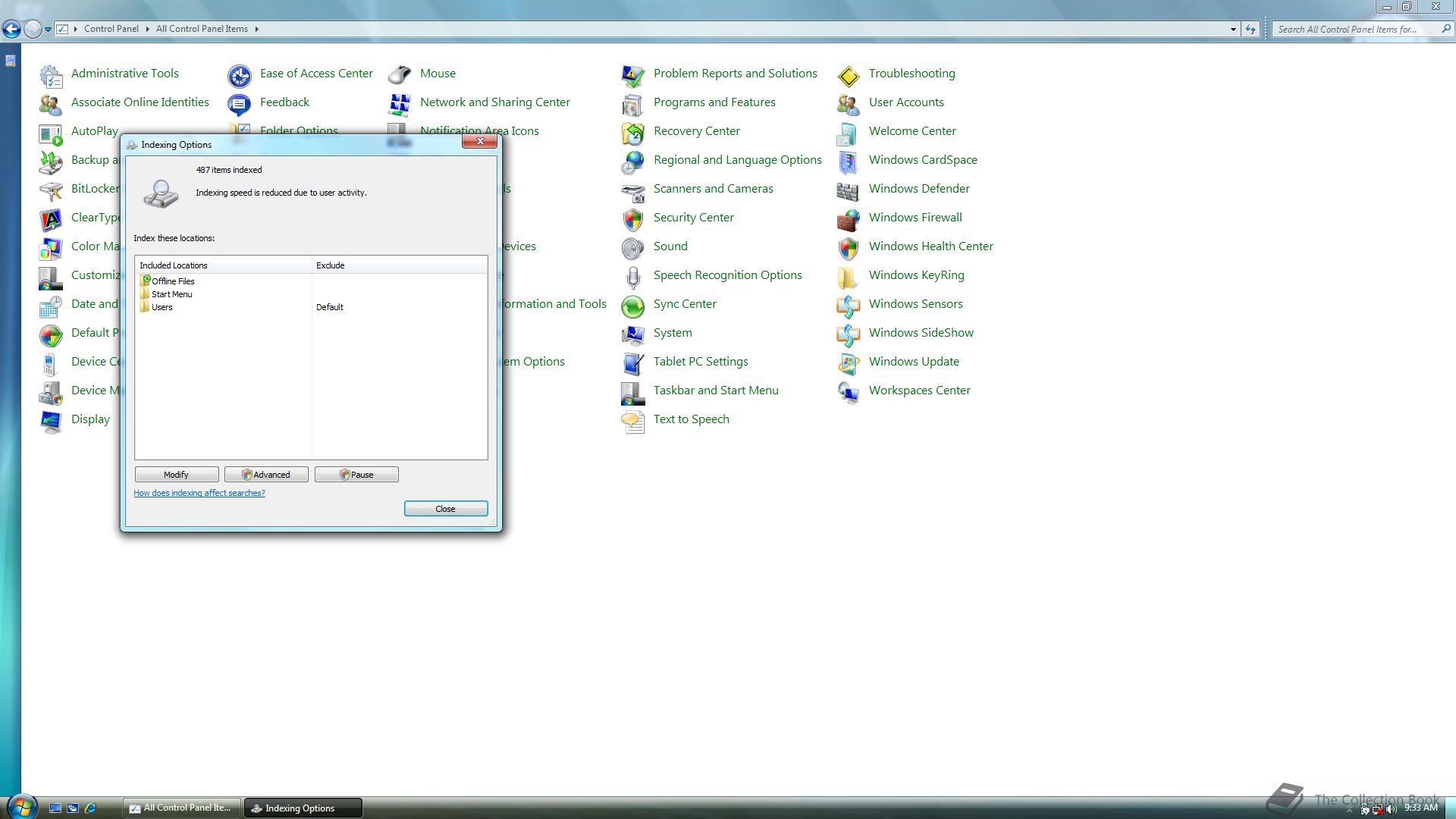
Task: Open Windows Health Center link
Action: pos(931,246)
